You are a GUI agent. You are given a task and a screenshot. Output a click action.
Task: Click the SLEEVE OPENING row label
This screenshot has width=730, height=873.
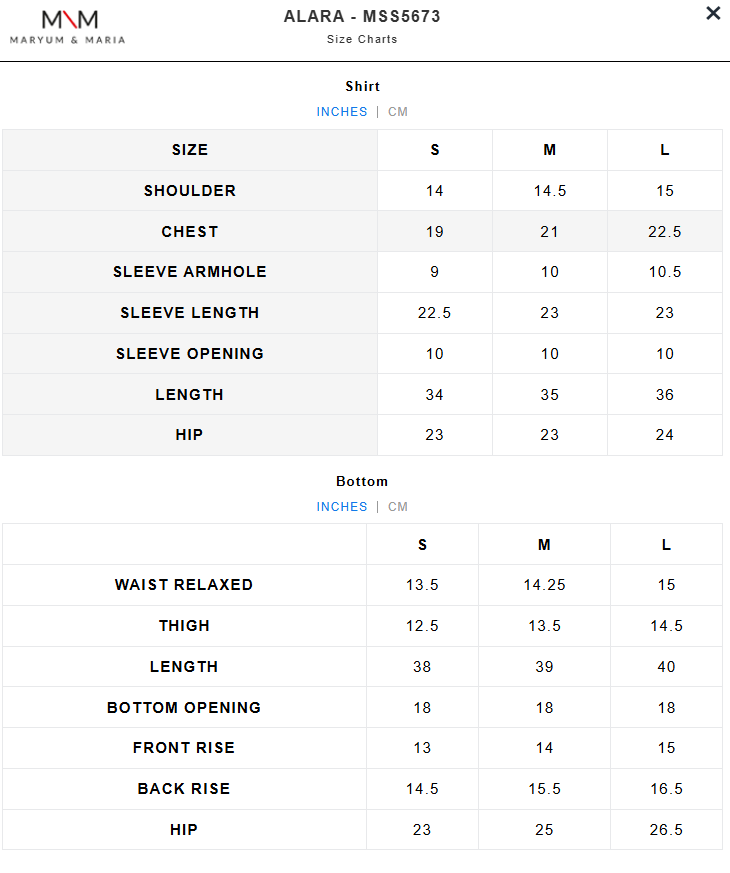pos(190,354)
